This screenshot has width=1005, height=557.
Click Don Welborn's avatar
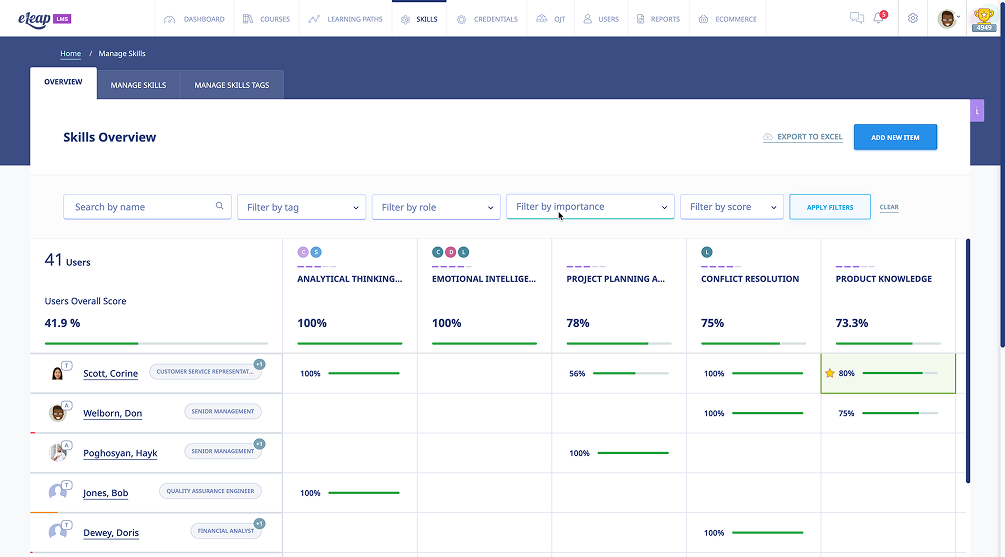tap(58, 412)
